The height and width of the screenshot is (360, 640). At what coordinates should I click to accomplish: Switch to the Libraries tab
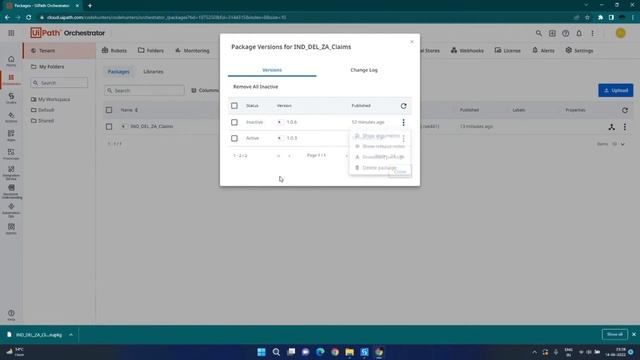(x=153, y=71)
